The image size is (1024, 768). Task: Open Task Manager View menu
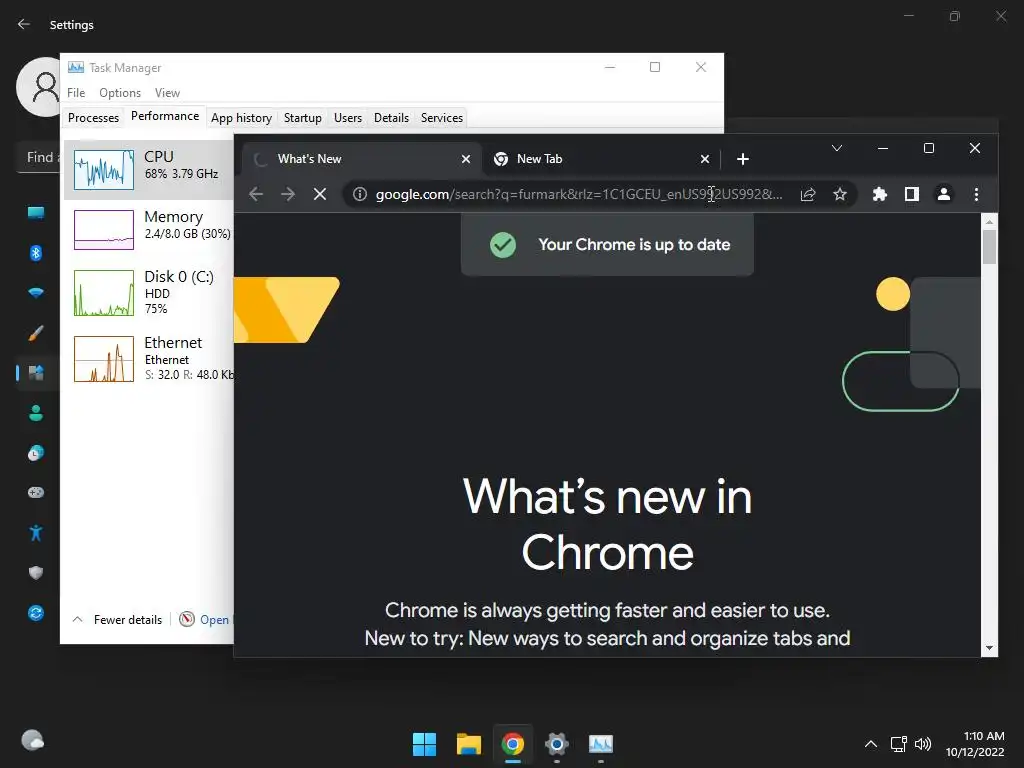point(167,93)
